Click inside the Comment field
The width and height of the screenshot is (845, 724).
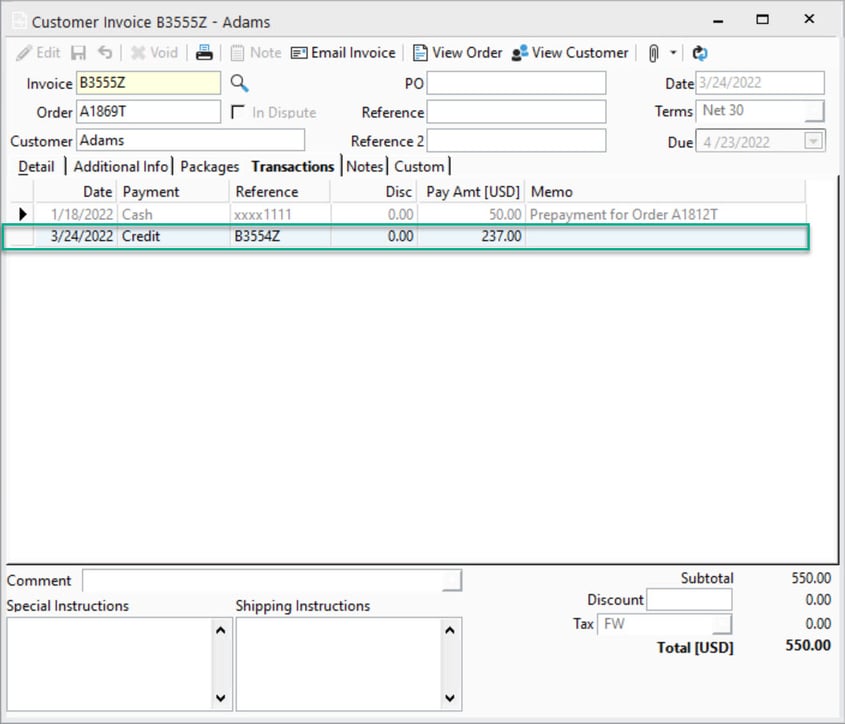point(270,580)
